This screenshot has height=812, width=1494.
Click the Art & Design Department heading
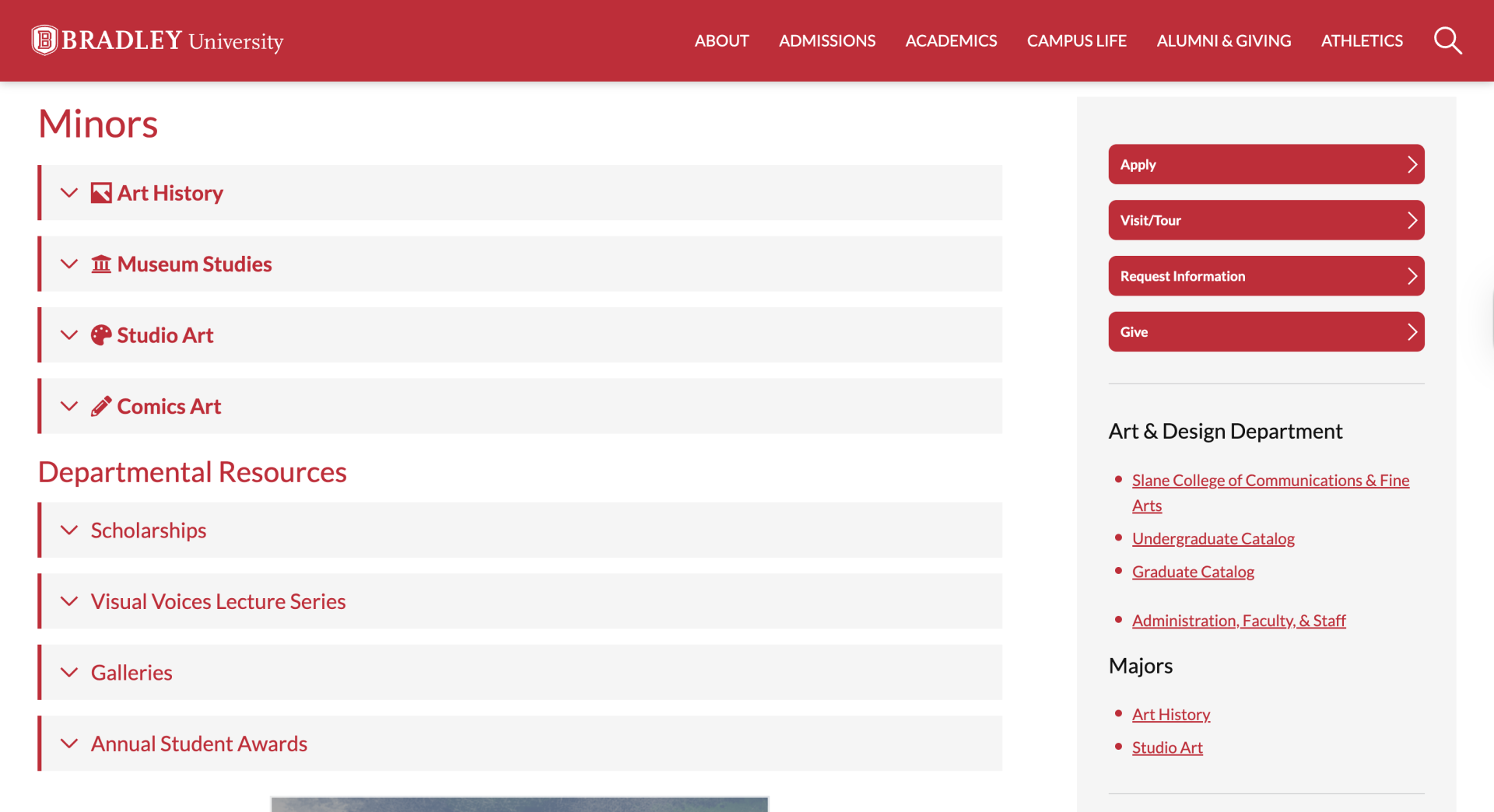point(1226,431)
